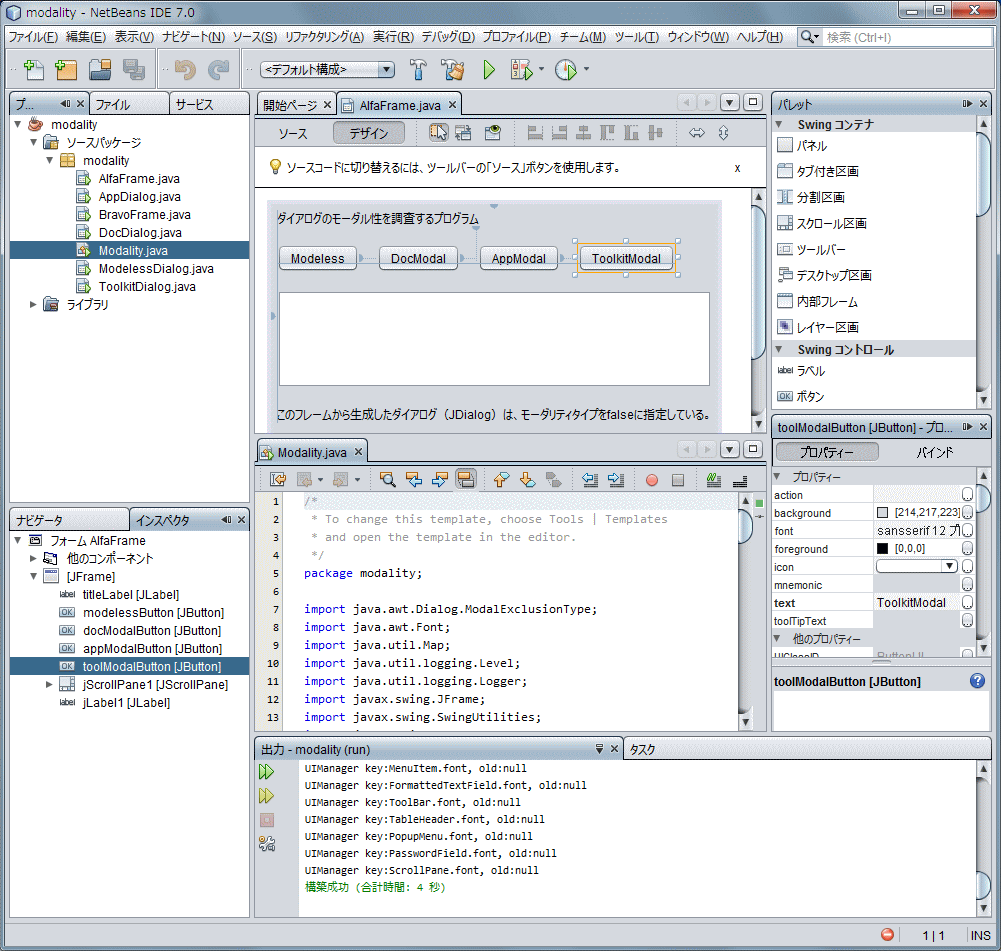Click the AppModal button in the form
Screen dimensions: 1001x951
click(518, 258)
